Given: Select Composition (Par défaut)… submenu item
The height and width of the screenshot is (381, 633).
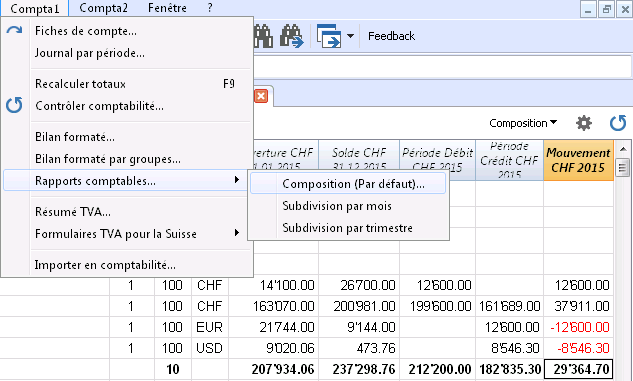Looking at the screenshot, I should click(348, 184).
